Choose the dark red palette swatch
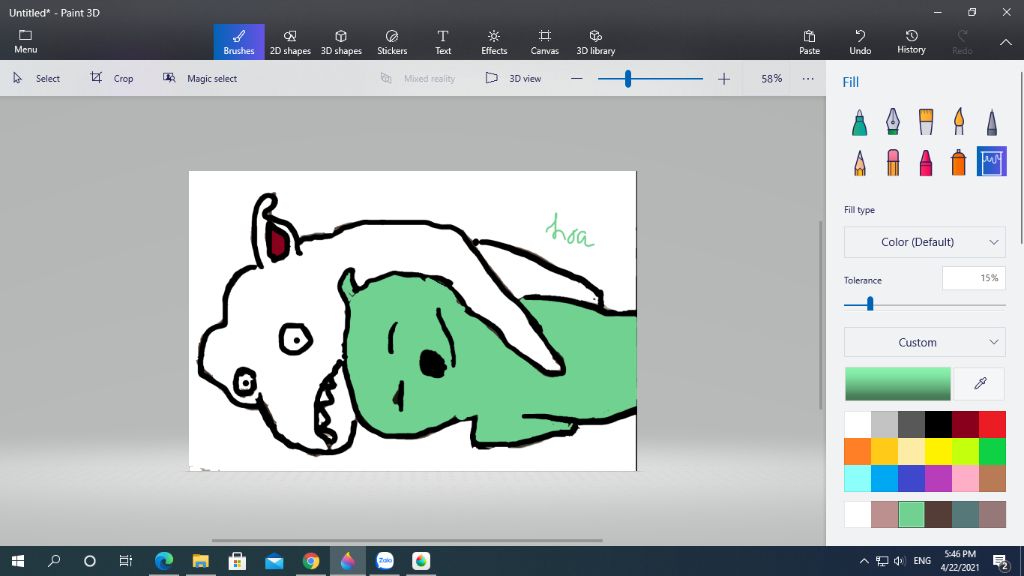This screenshot has height=576, width=1024. [x=965, y=424]
